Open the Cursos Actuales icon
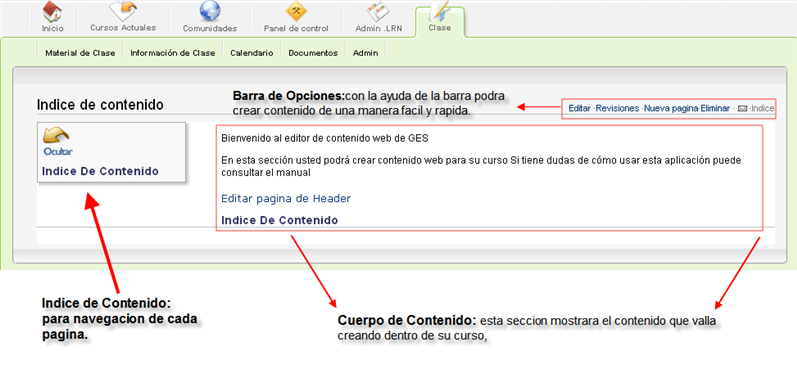The height and width of the screenshot is (373, 797). click(x=123, y=10)
